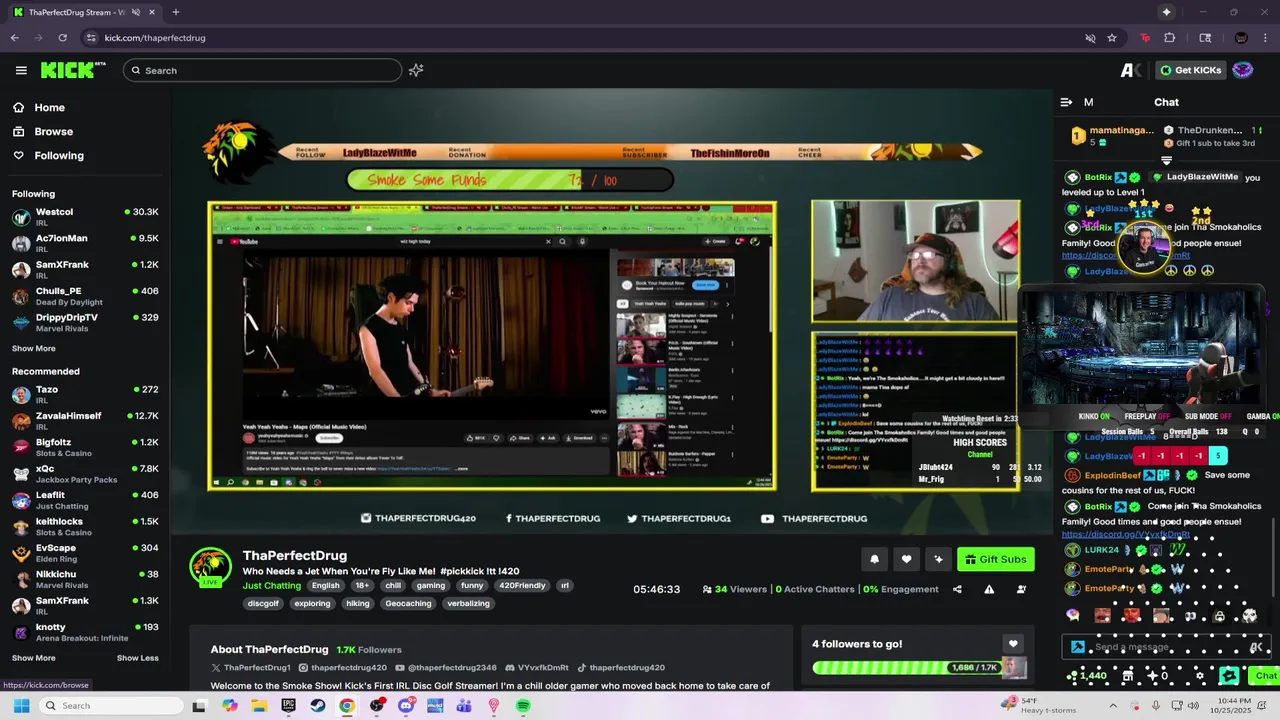This screenshot has width=1280, height=720.
Task: Expand Show More under Following list
Action: click(34, 349)
